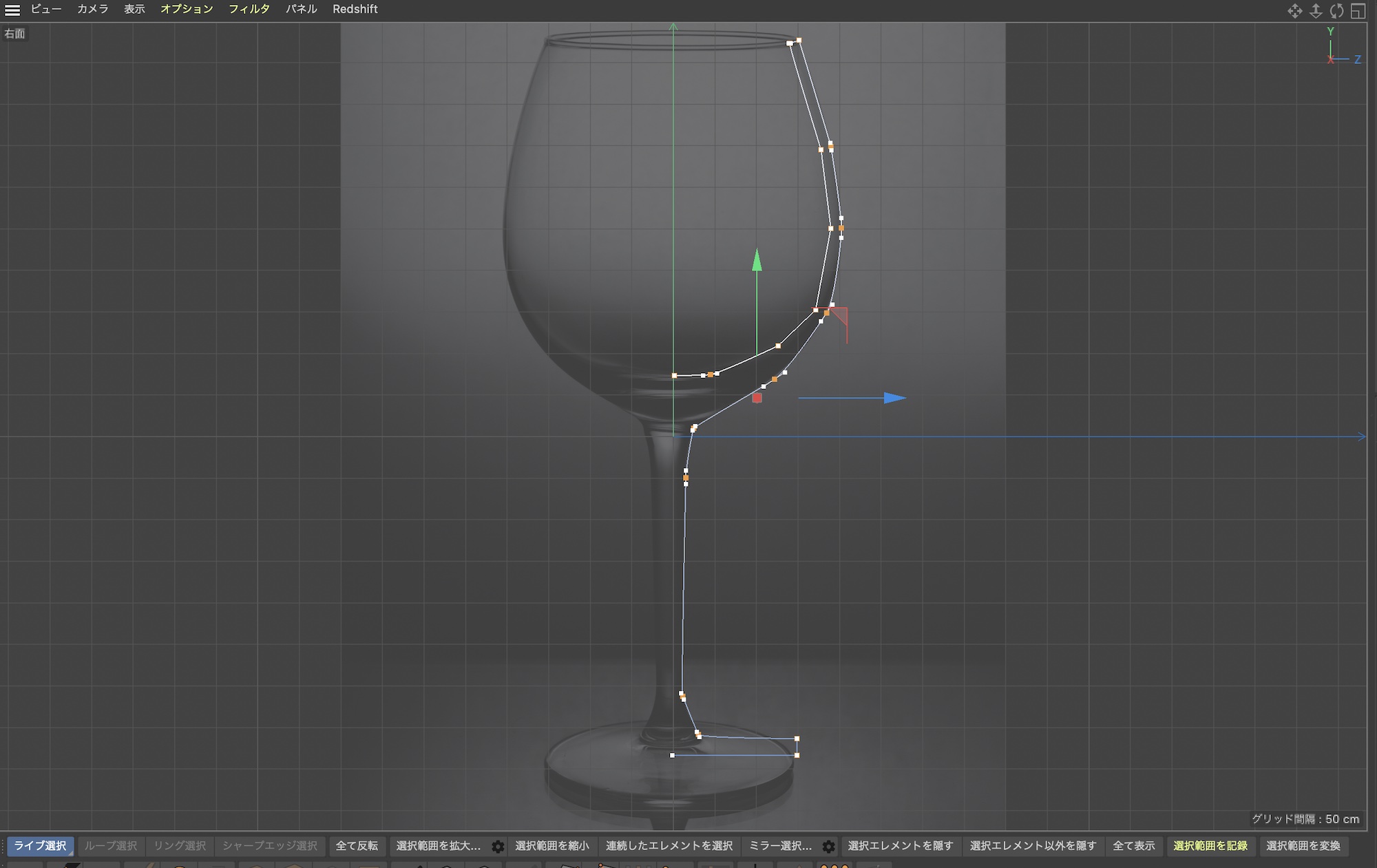This screenshot has width=1377, height=868.
Task: Click the viewport rotate camera icon
Action: 1337,11
